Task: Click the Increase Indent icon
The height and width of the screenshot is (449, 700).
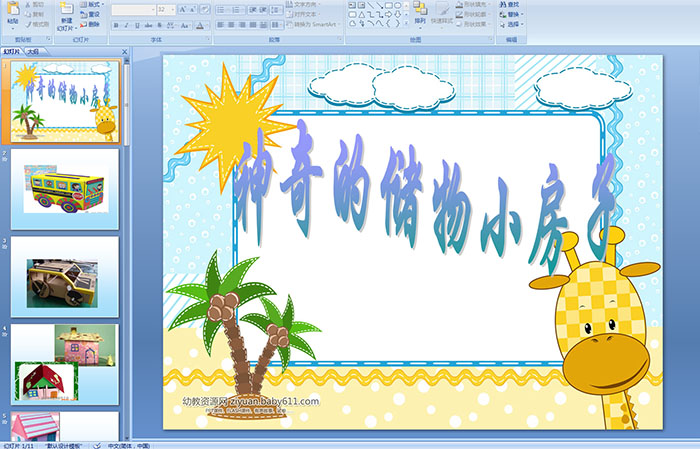Action: (x=263, y=10)
